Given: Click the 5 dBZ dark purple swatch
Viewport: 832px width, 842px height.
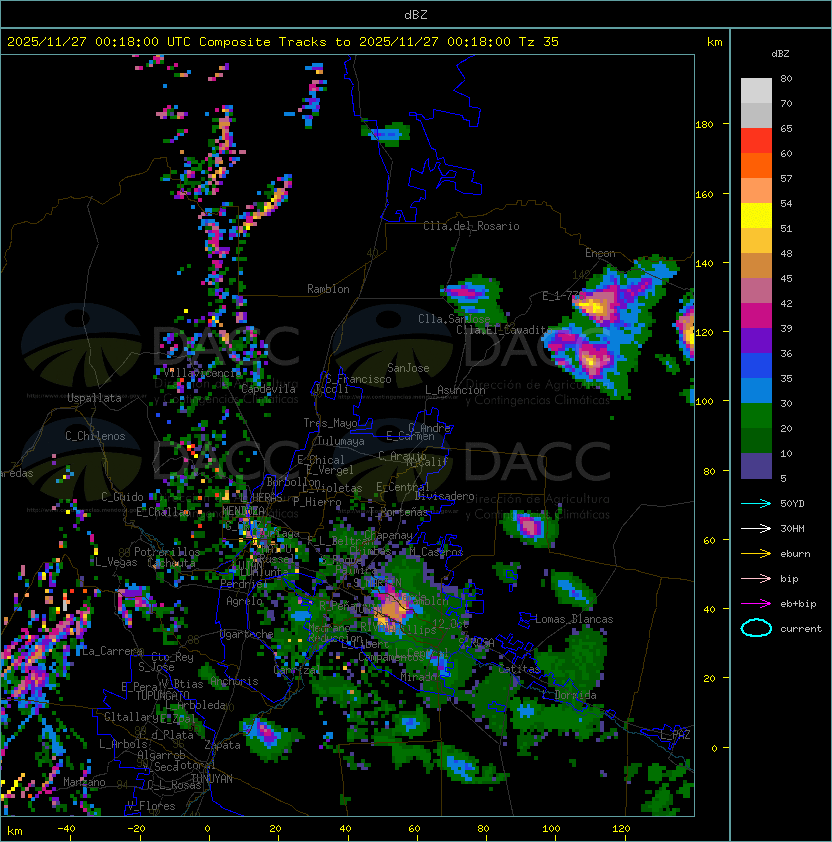Looking at the screenshot, I should (x=756, y=466).
